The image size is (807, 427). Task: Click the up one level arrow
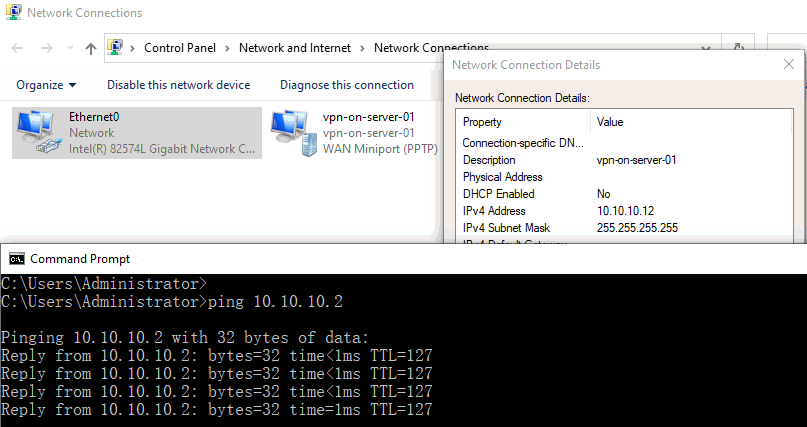(x=91, y=48)
